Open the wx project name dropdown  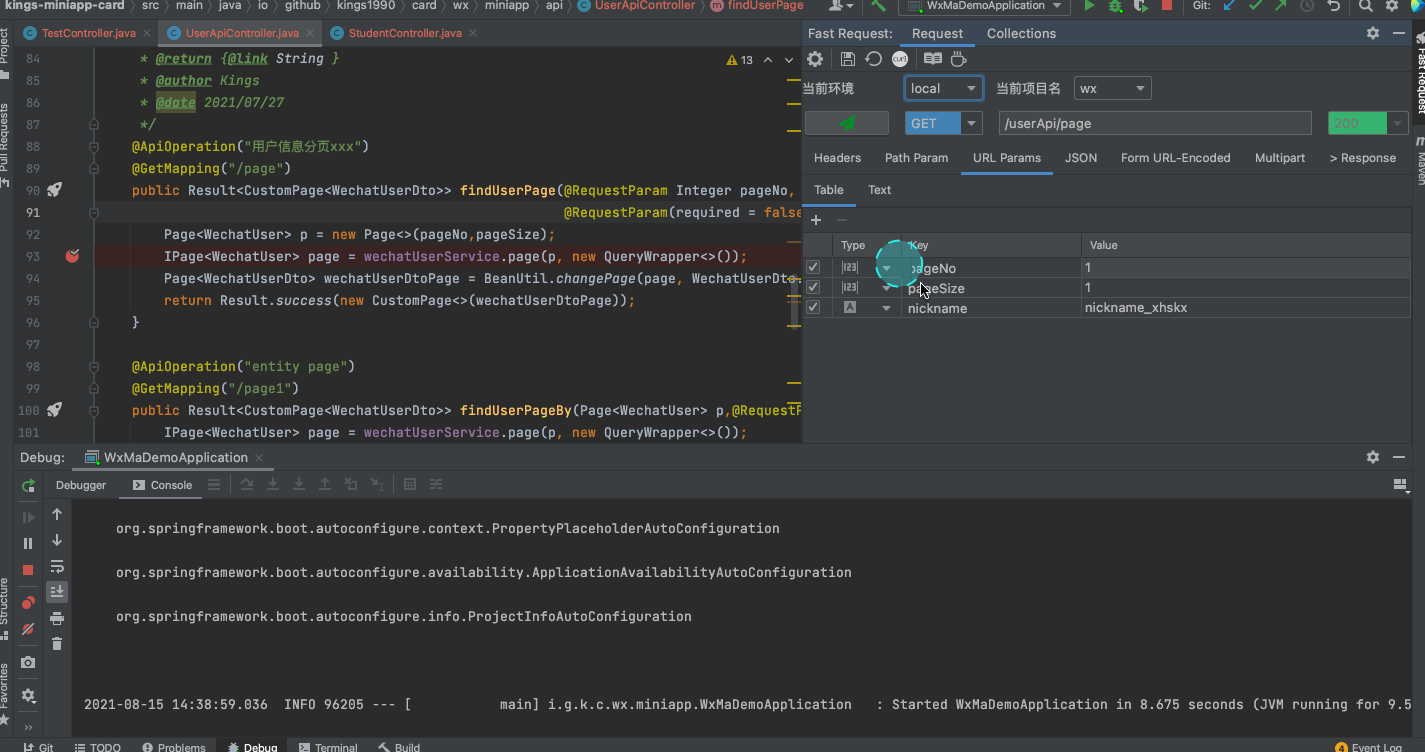point(1112,89)
